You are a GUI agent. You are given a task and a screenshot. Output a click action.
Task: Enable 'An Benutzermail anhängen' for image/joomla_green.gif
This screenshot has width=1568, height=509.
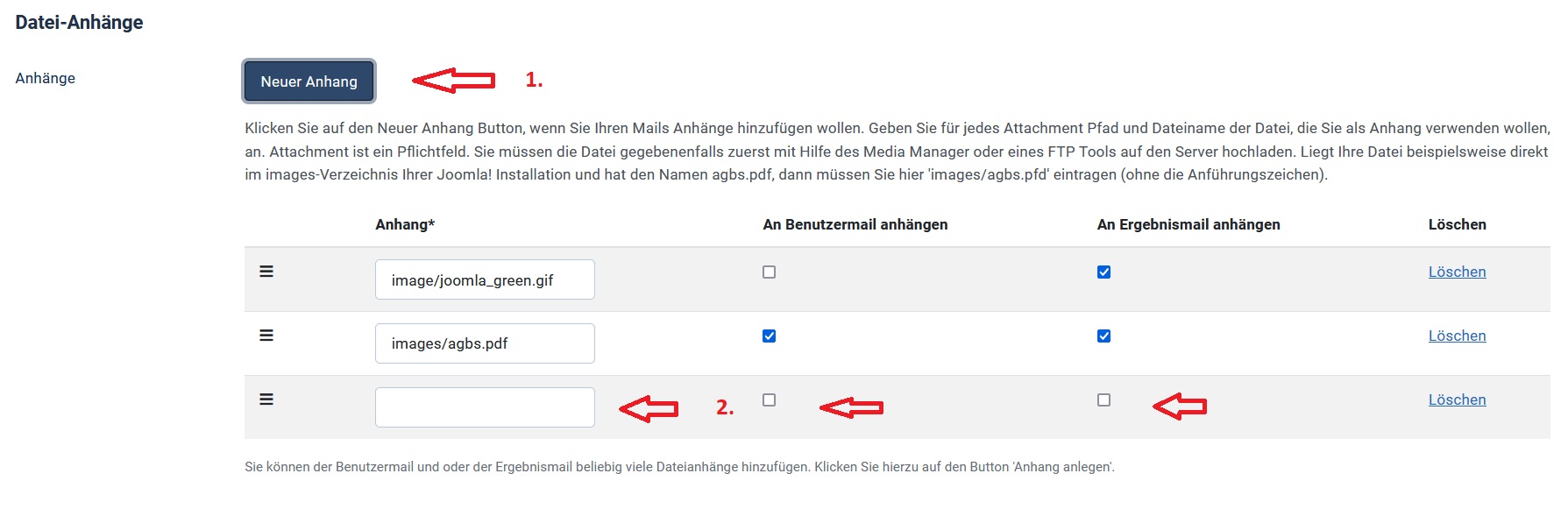click(770, 272)
